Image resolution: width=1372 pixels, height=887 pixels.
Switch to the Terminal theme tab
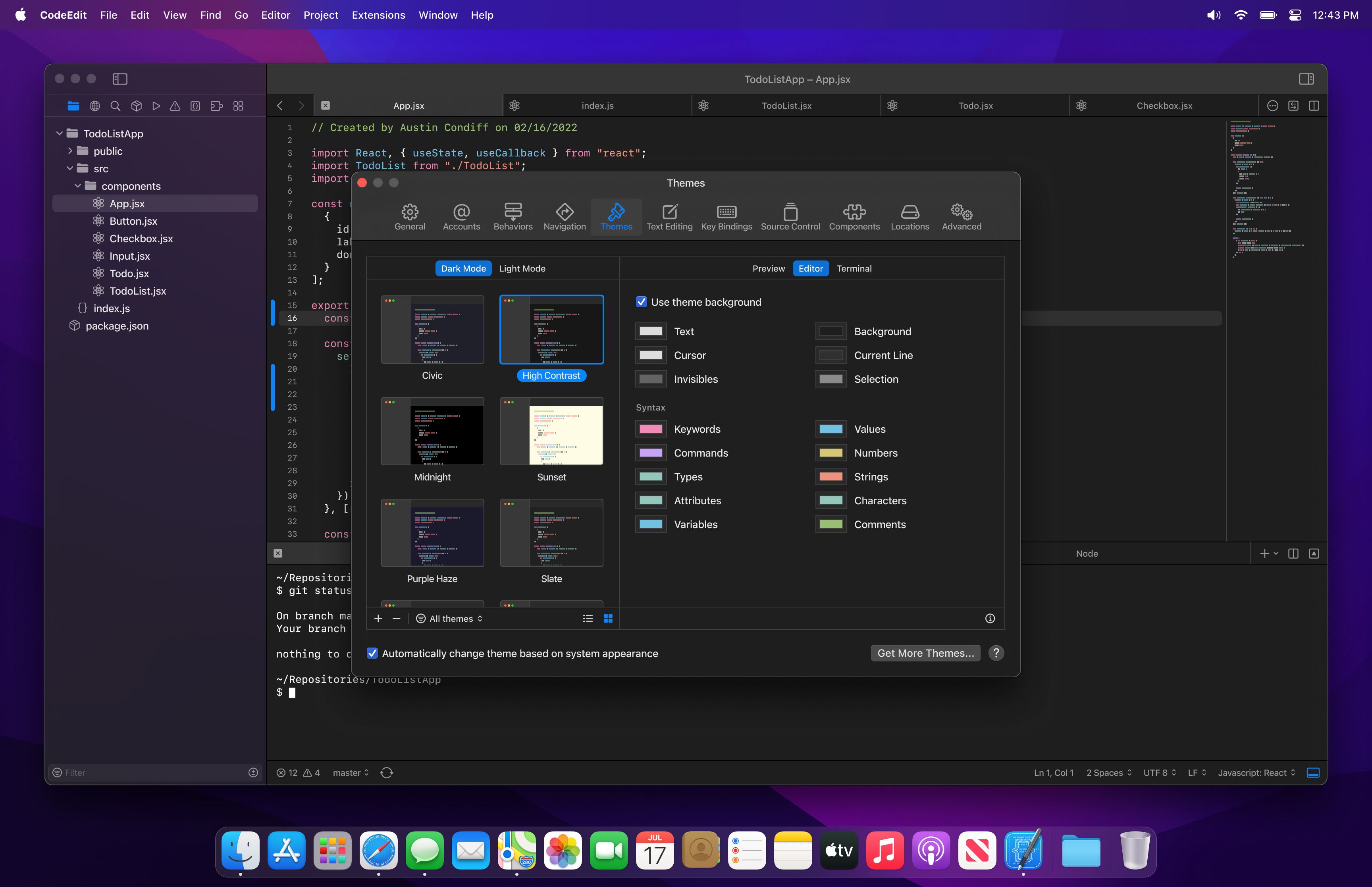point(854,268)
